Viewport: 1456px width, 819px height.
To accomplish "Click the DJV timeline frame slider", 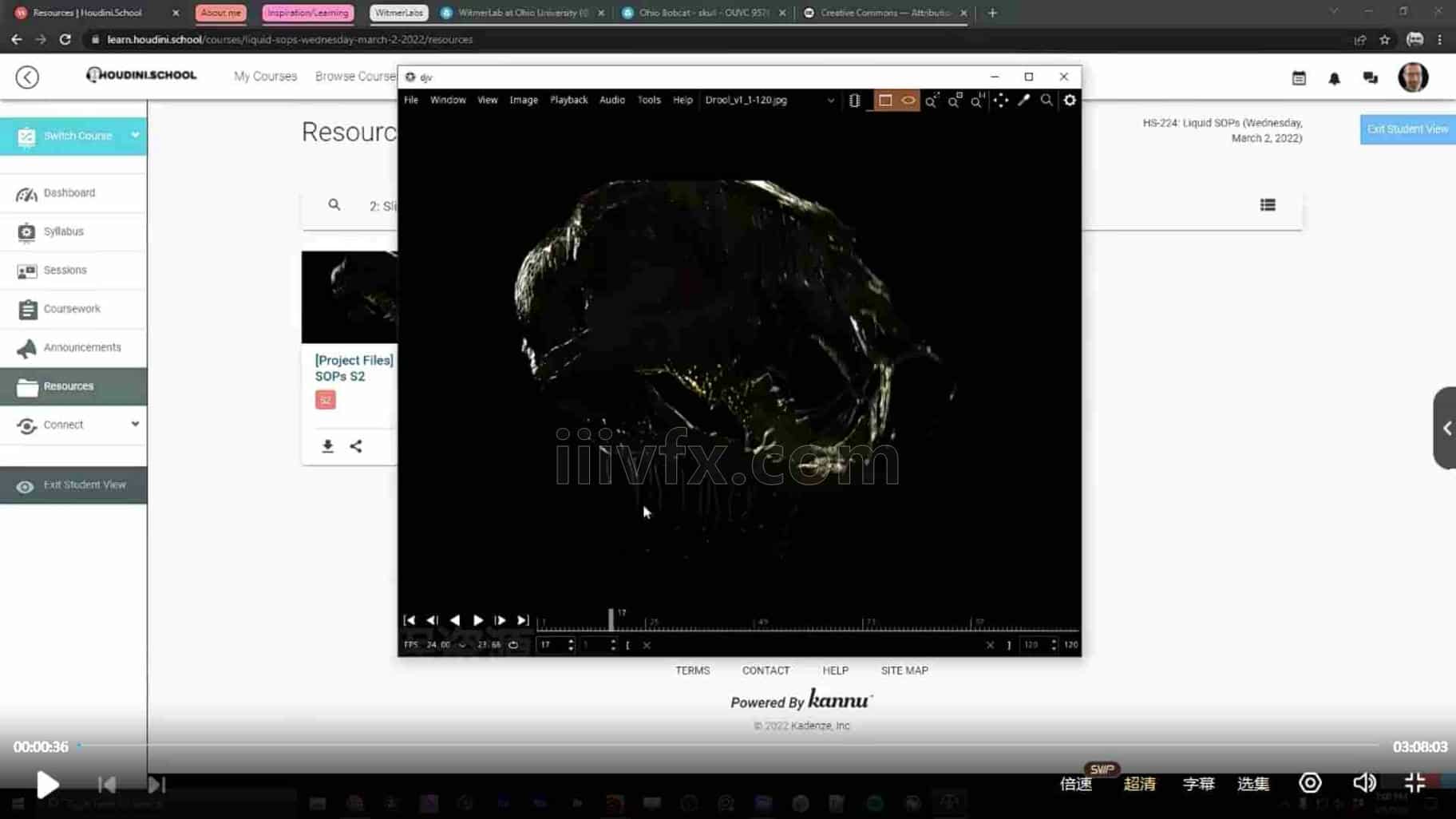I will pos(806,622).
